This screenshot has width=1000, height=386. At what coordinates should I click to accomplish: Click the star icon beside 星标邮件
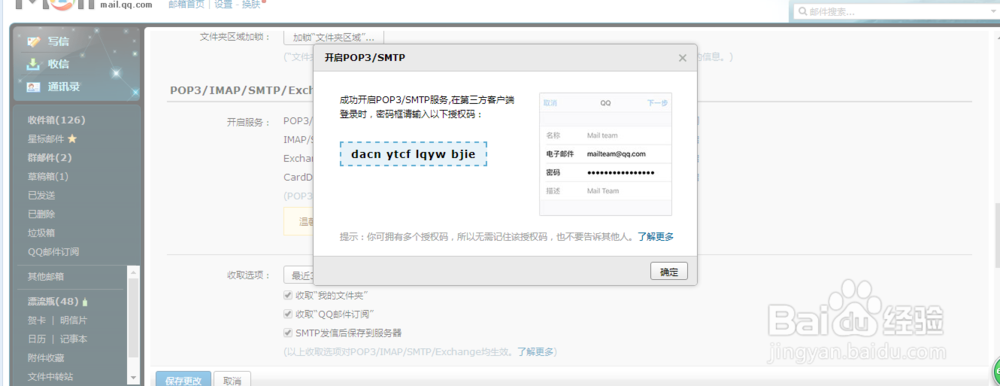tap(72, 138)
